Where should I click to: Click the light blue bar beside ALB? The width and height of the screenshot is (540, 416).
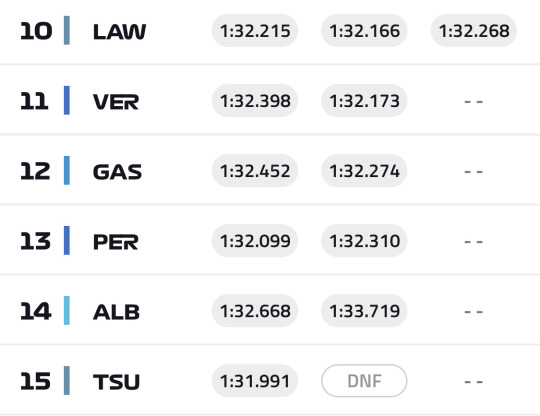[x=67, y=310]
